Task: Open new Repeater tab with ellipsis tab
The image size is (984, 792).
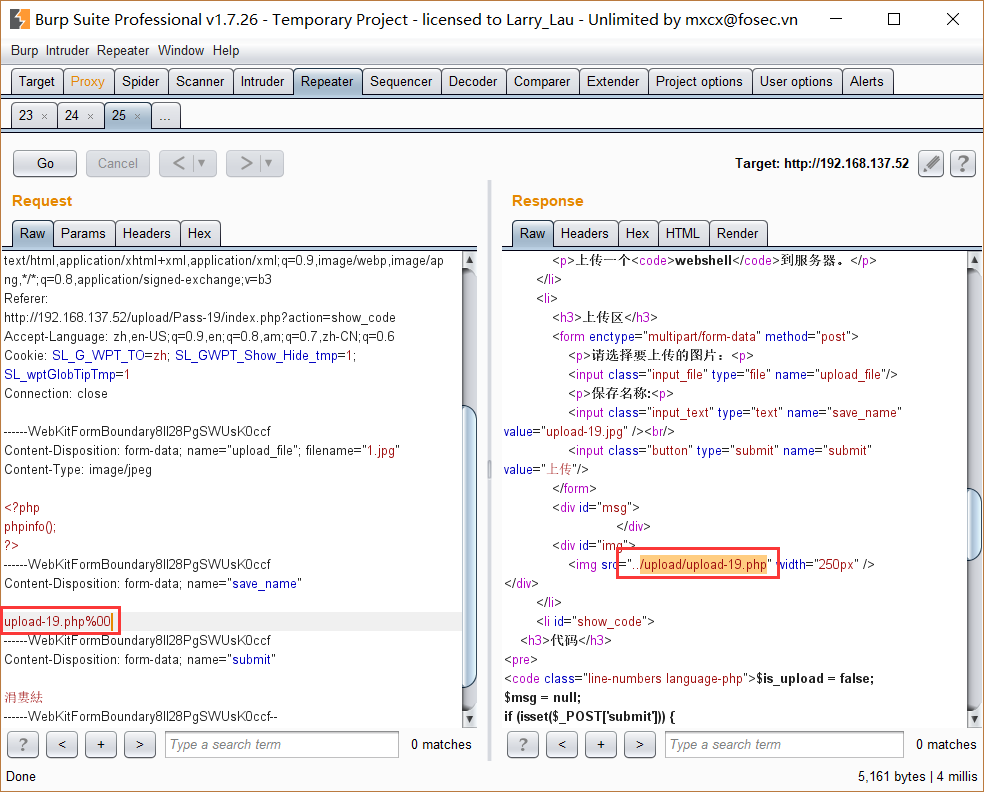Action: [165, 116]
